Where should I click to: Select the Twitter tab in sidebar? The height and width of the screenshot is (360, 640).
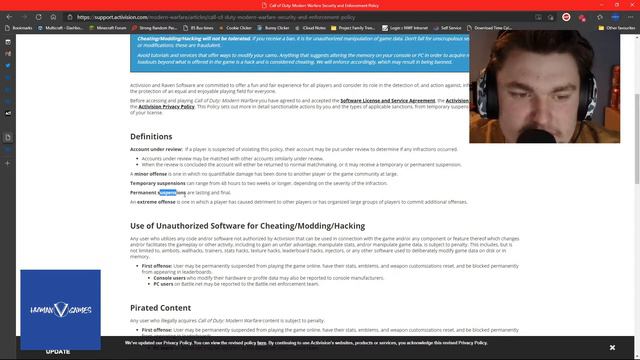[x=8, y=65]
